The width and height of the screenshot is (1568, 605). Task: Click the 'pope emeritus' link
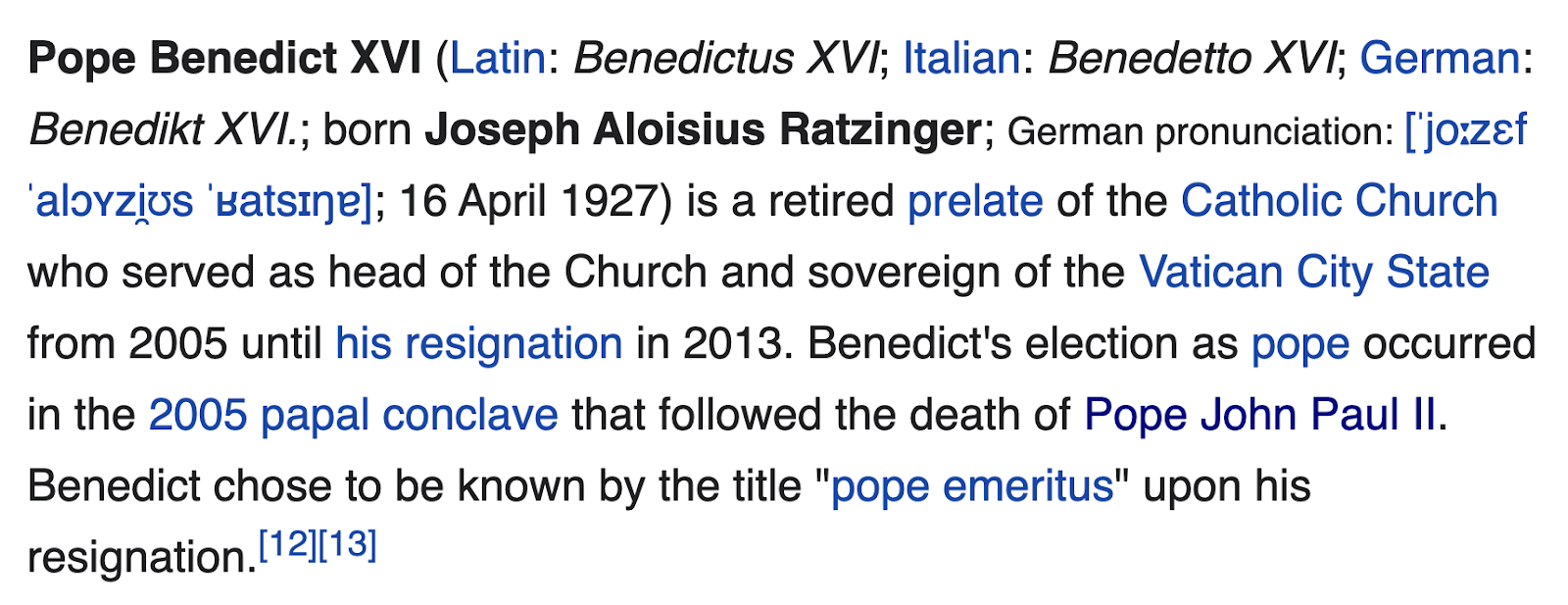972,486
